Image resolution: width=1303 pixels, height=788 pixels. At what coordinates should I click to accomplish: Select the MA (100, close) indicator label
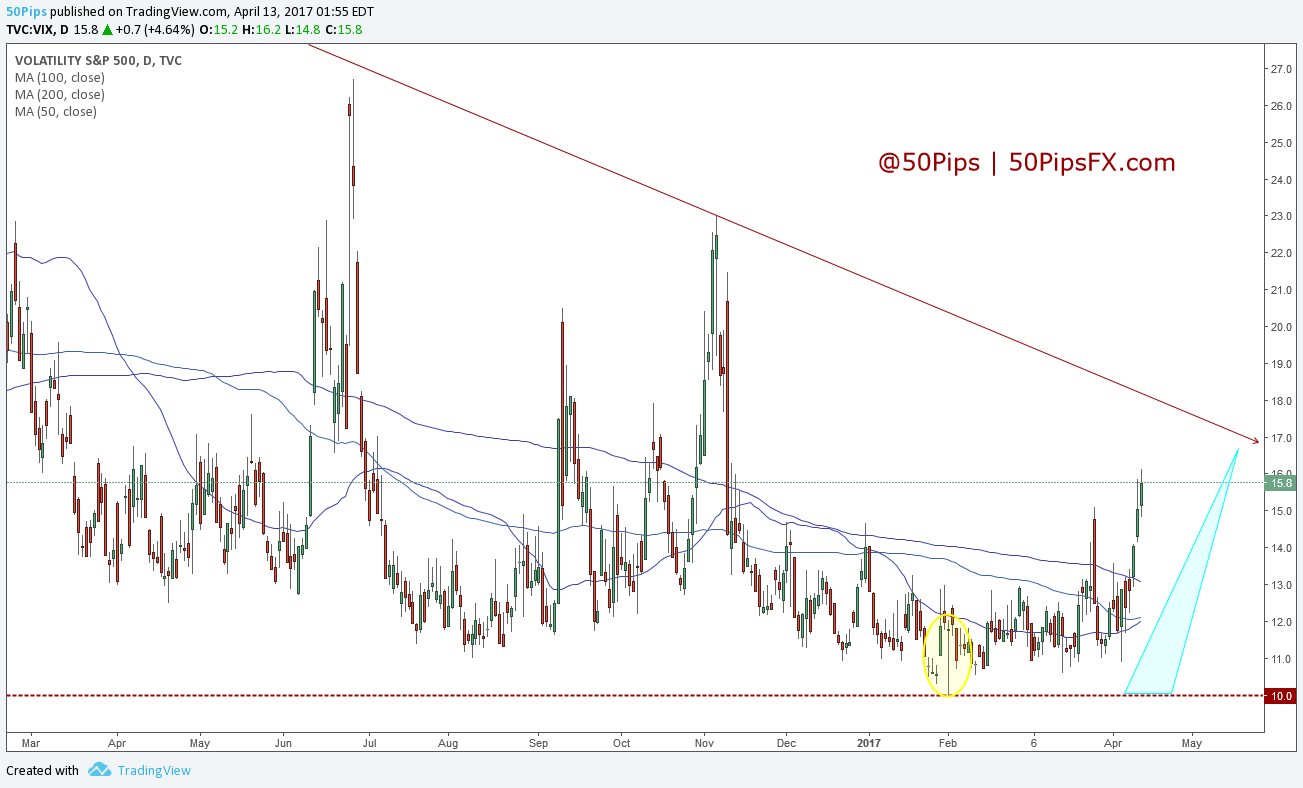coord(59,77)
